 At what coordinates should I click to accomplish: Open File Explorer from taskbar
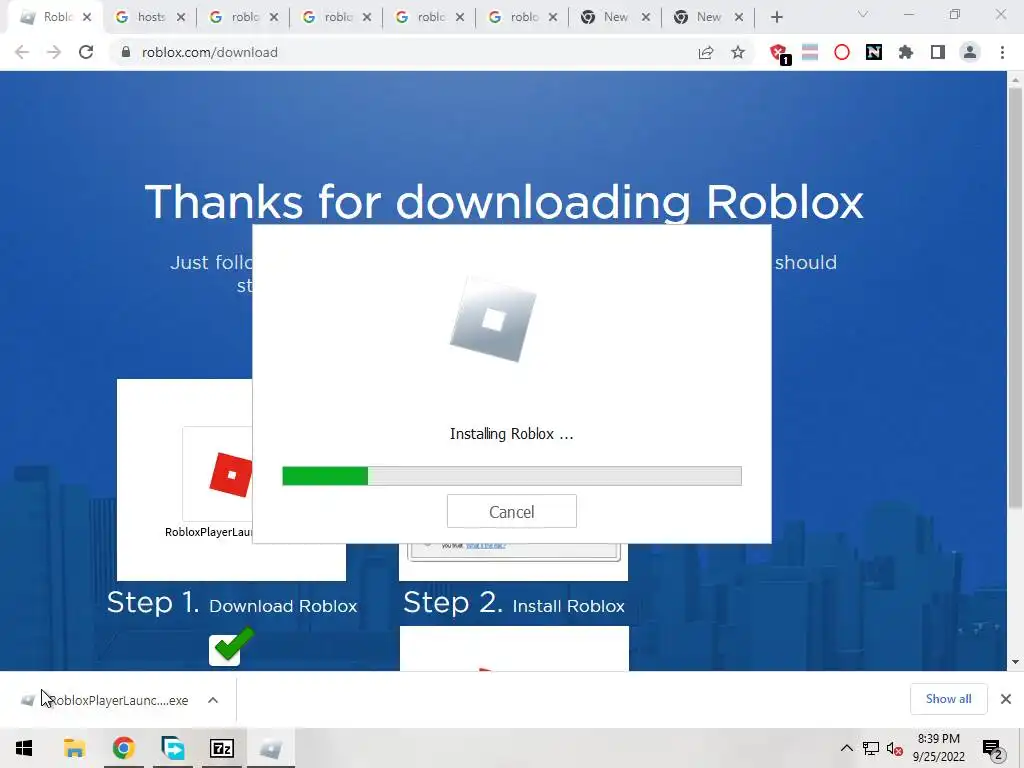74,748
